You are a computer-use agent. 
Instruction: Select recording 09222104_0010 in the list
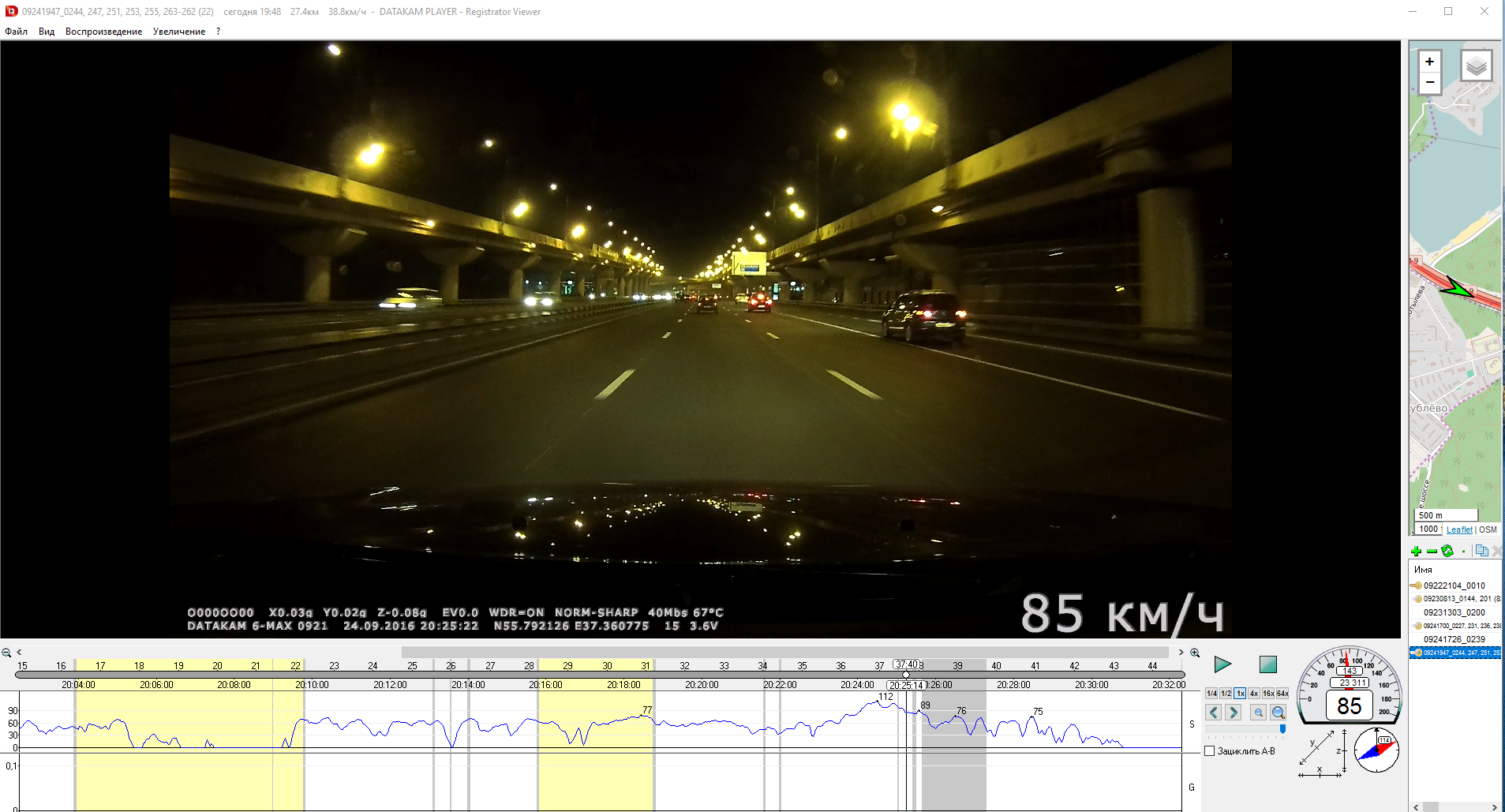click(1454, 586)
